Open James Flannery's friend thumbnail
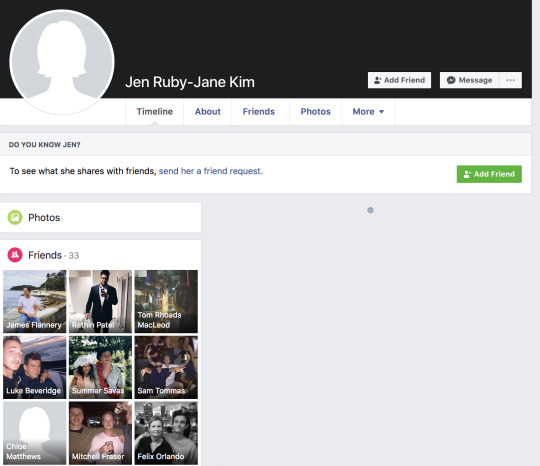The height and width of the screenshot is (466, 540). coord(34,301)
